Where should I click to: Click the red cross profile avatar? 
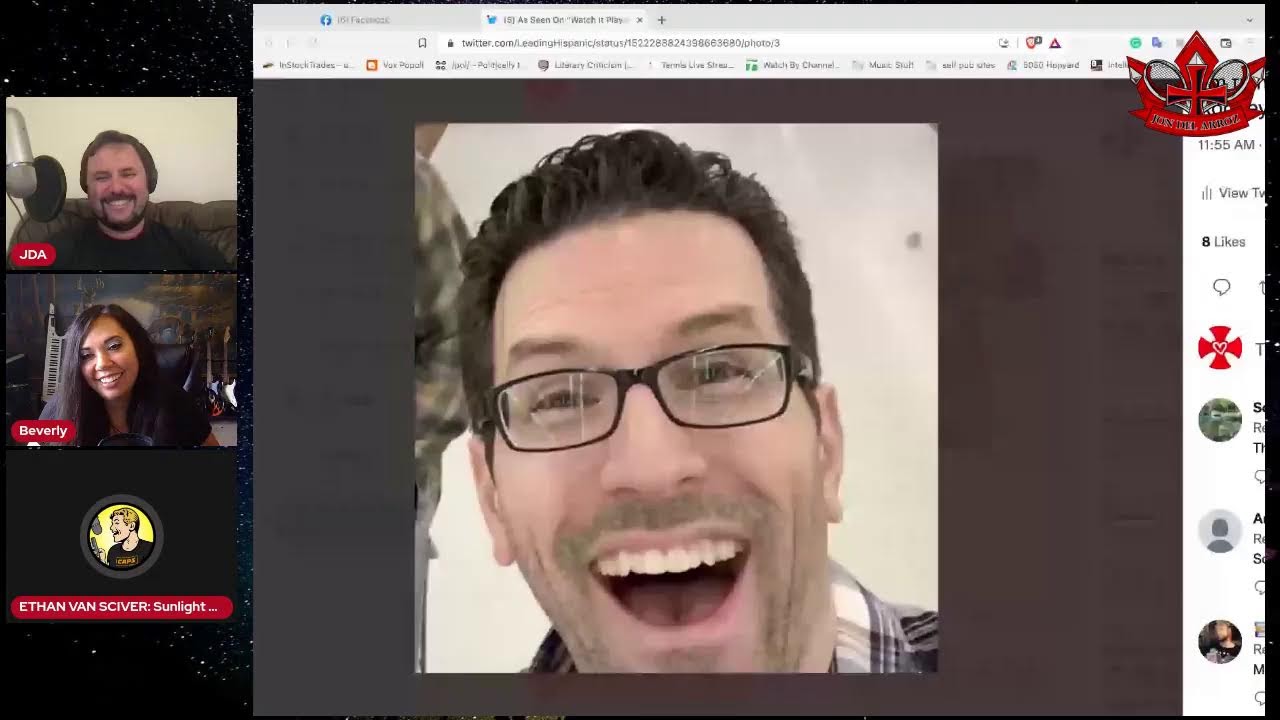pos(1219,348)
